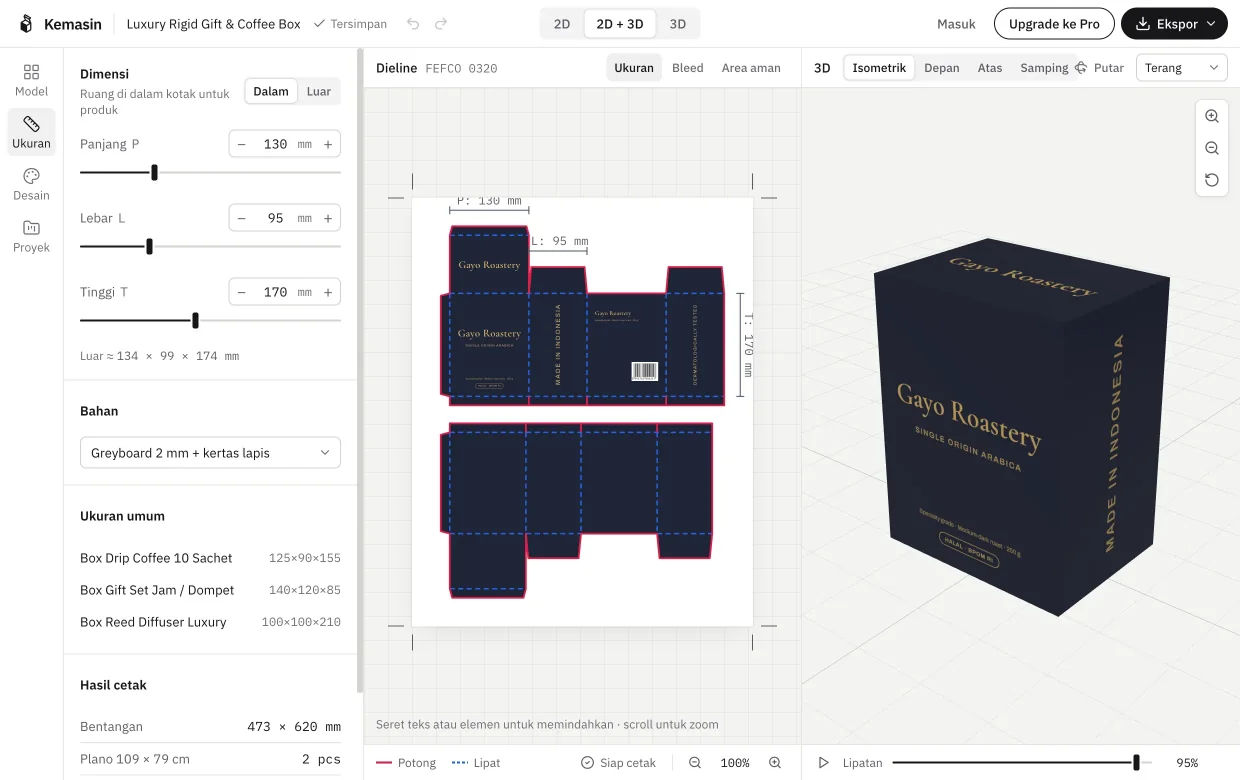Screen dimensions: 1240x780
Task: Adjust the Lipatan fold slider
Action: click(1021, 763)
